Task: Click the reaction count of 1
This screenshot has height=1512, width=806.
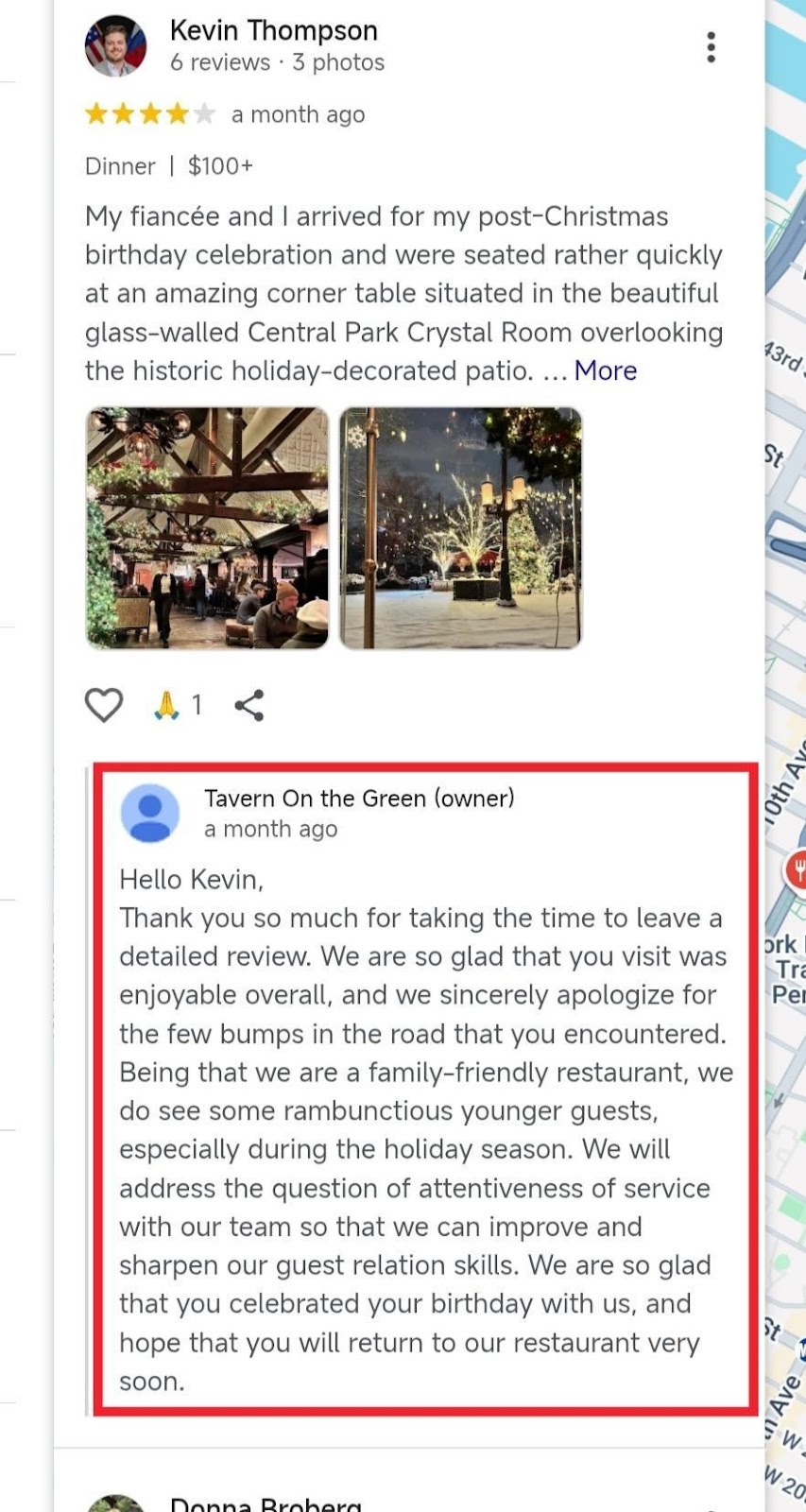Action: coord(197,705)
